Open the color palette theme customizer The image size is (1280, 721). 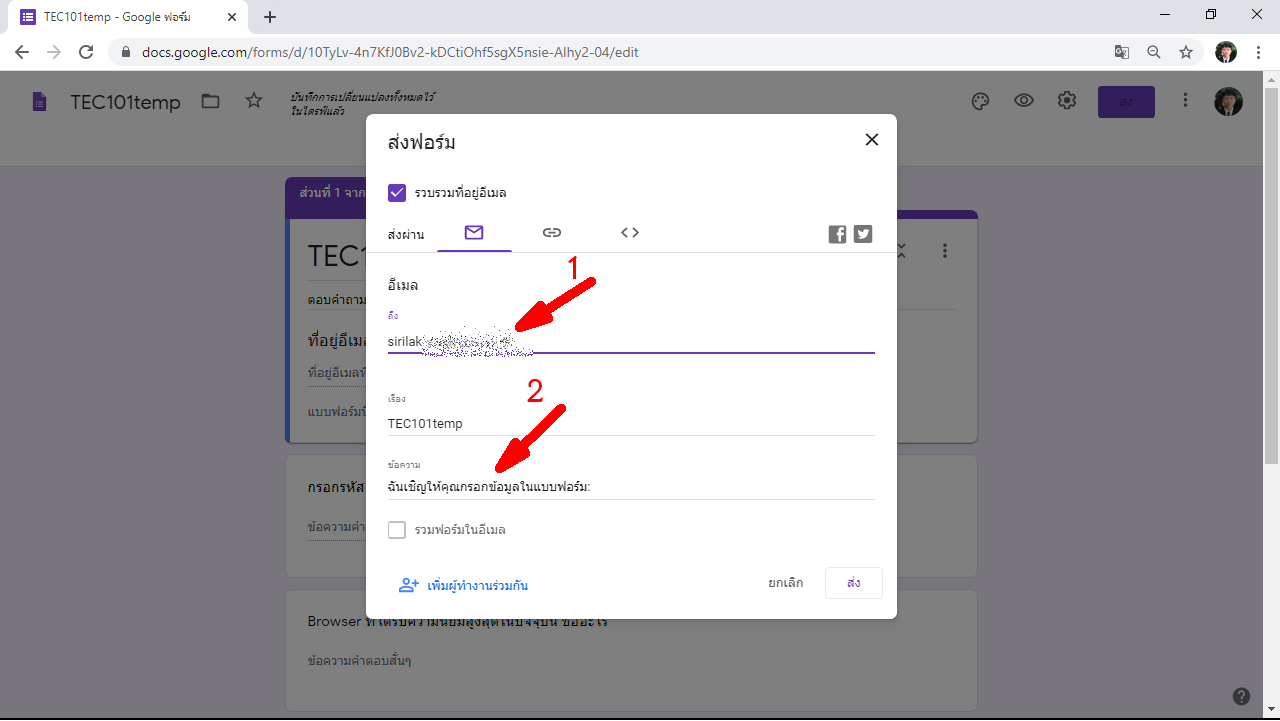(980, 101)
